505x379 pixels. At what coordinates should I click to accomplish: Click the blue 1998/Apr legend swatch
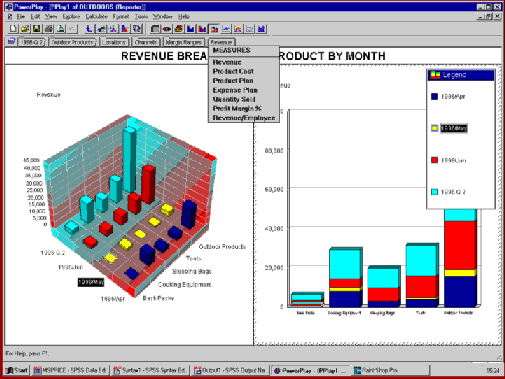click(x=434, y=96)
